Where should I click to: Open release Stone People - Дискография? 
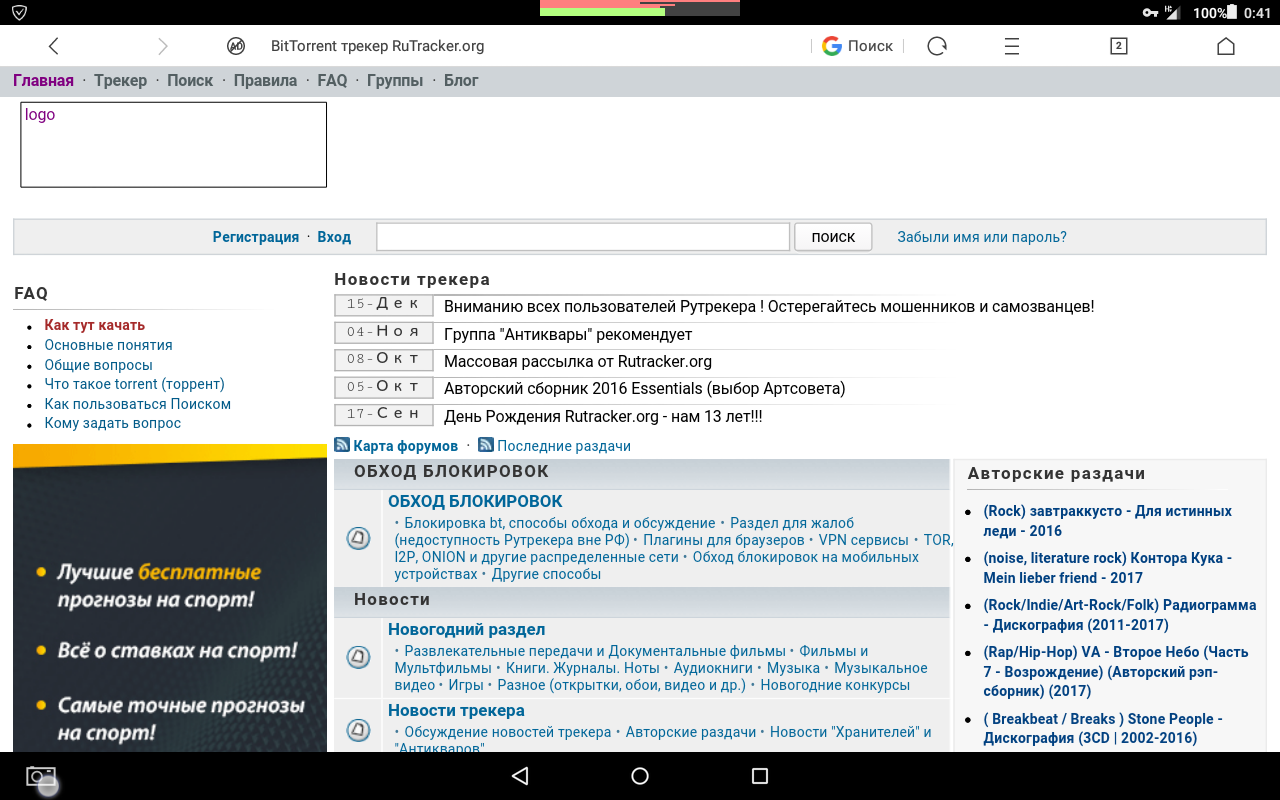[x=1103, y=728]
